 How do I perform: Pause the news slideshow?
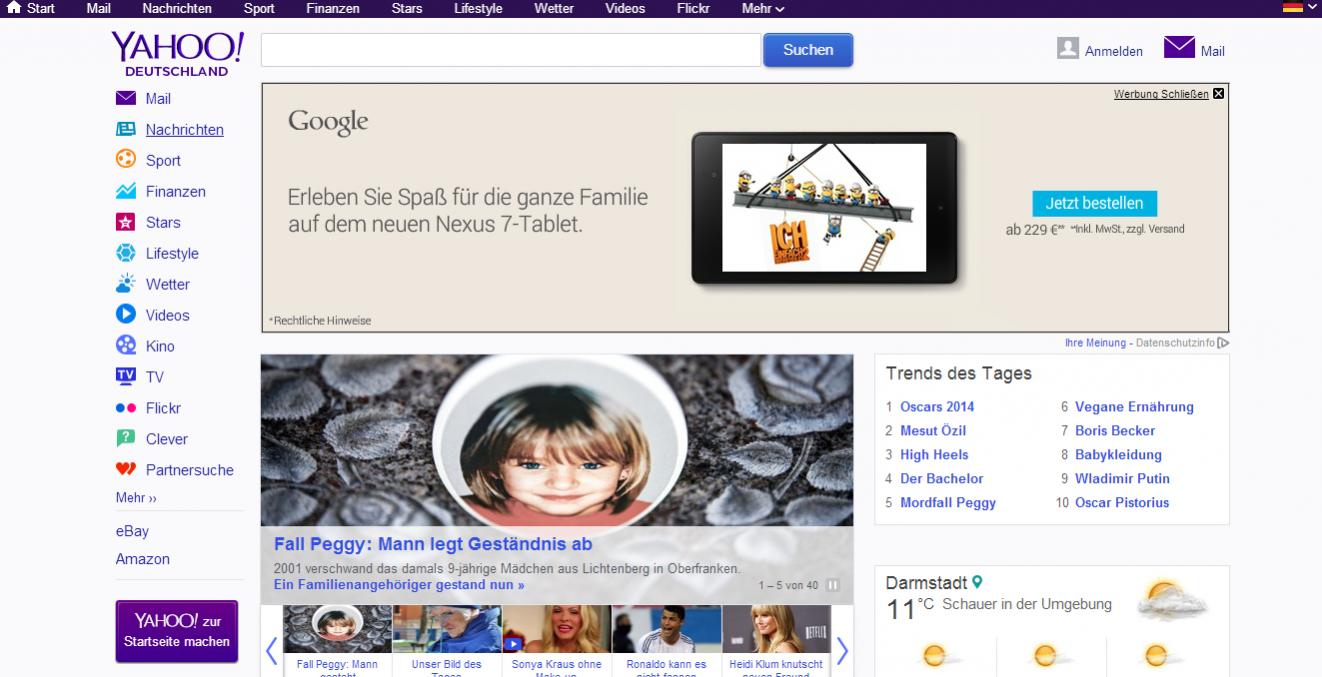tap(833, 585)
